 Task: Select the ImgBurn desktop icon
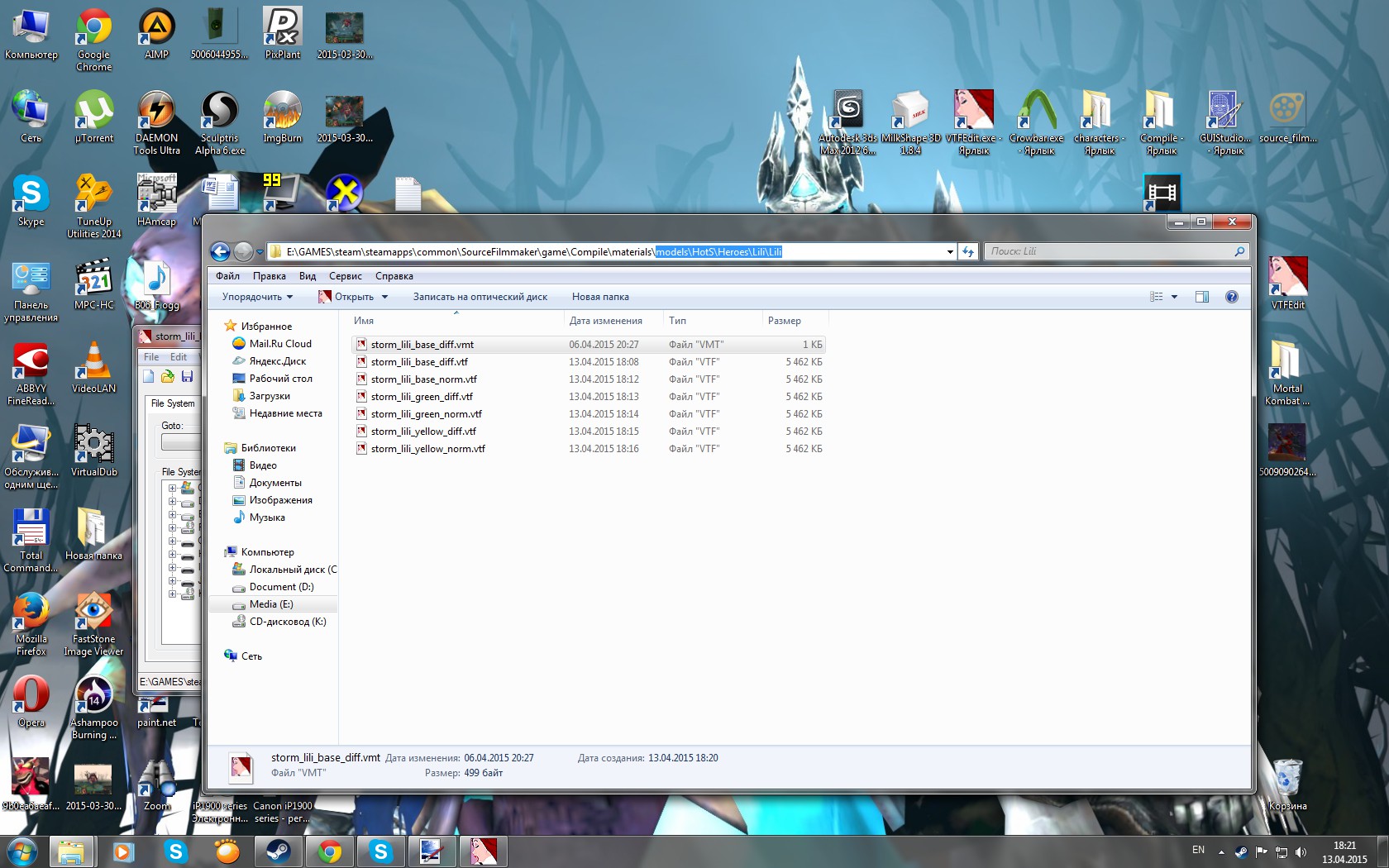pos(282,117)
